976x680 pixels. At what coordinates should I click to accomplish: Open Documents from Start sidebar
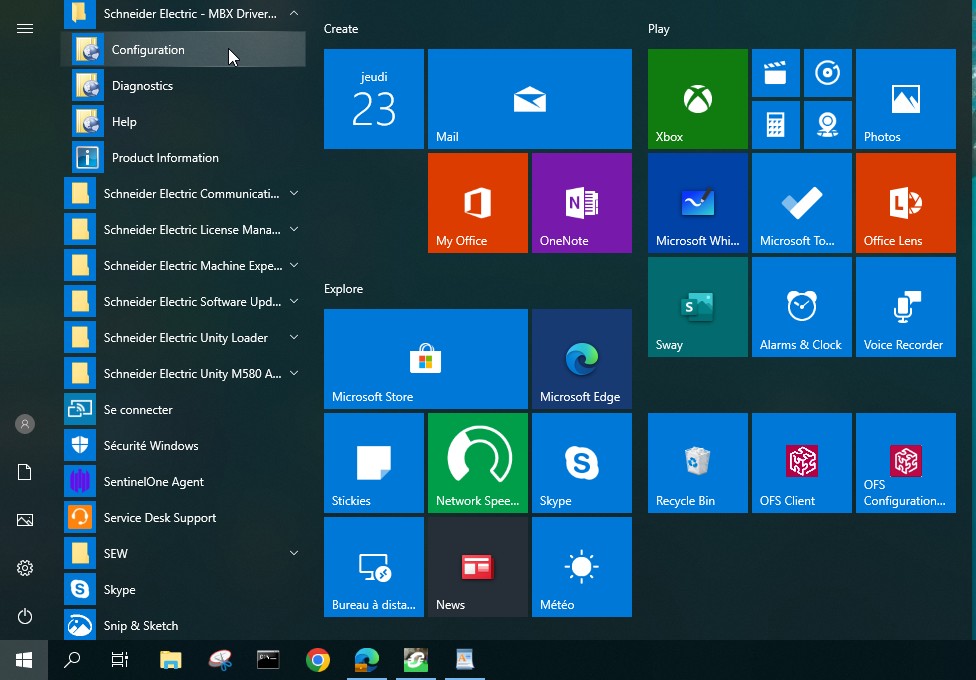(25, 472)
